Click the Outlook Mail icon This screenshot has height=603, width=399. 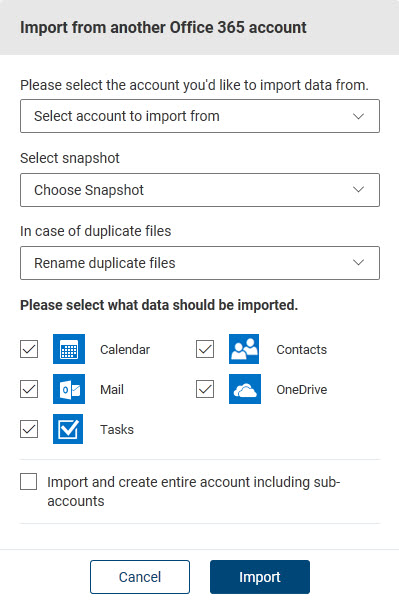(69, 389)
